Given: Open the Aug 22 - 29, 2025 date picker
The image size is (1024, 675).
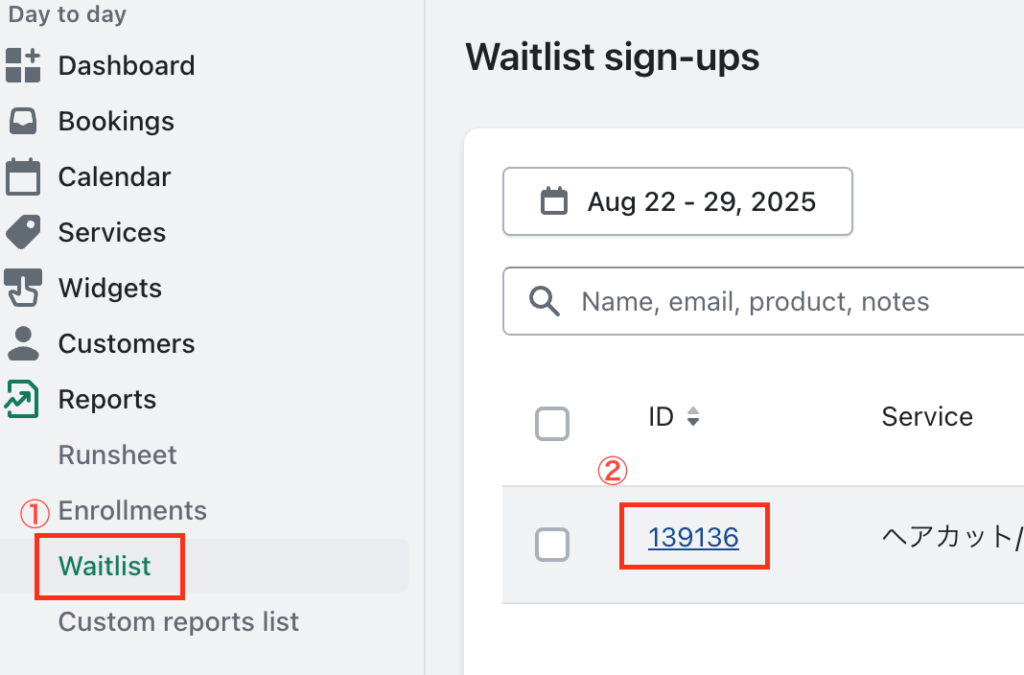Looking at the screenshot, I should pos(677,202).
